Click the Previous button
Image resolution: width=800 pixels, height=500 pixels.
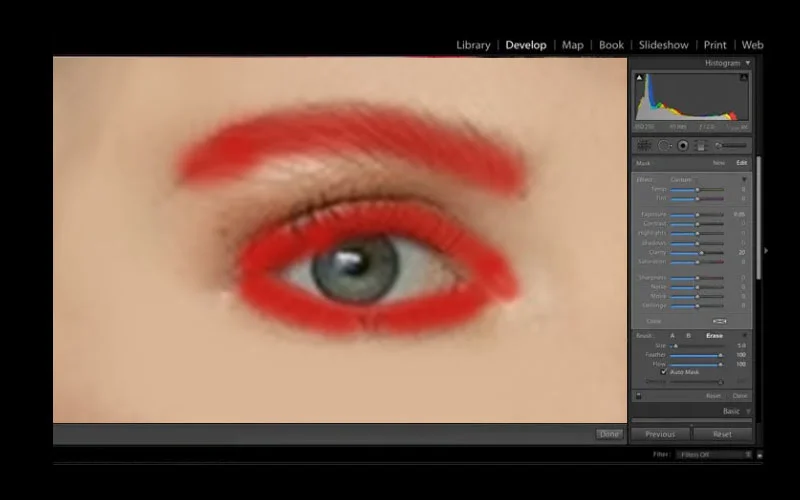660,434
